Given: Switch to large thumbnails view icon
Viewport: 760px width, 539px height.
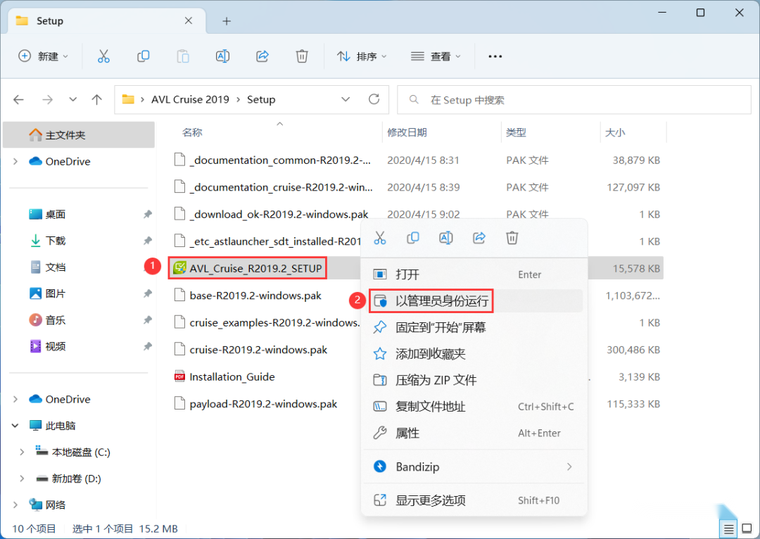Looking at the screenshot, I should (x=747, y=528).
